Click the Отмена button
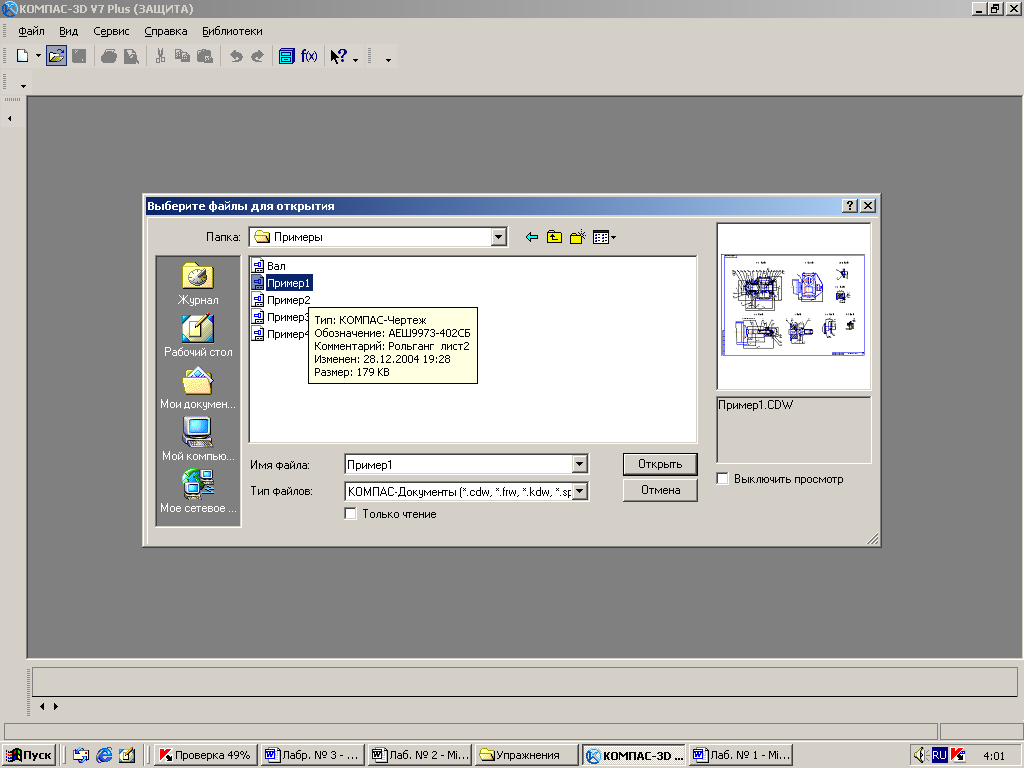Screen dimensions: 1024x768 (660, 490)
